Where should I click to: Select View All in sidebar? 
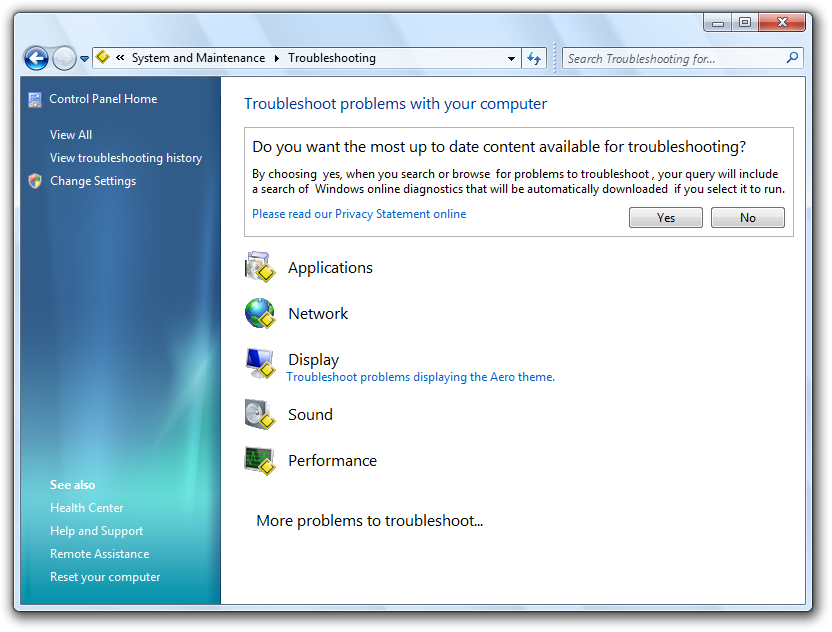pos(71,135)
